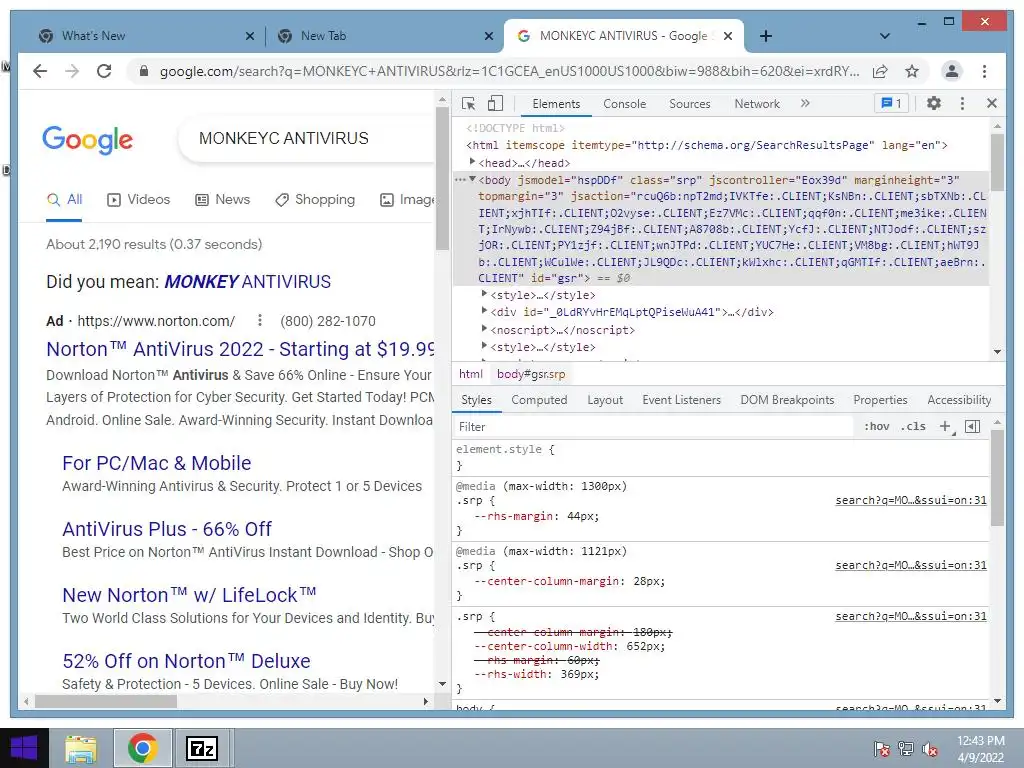This screenshot has width=1024, height=768.
Task: Open the Computed styles tab
Action: [539, 400]
